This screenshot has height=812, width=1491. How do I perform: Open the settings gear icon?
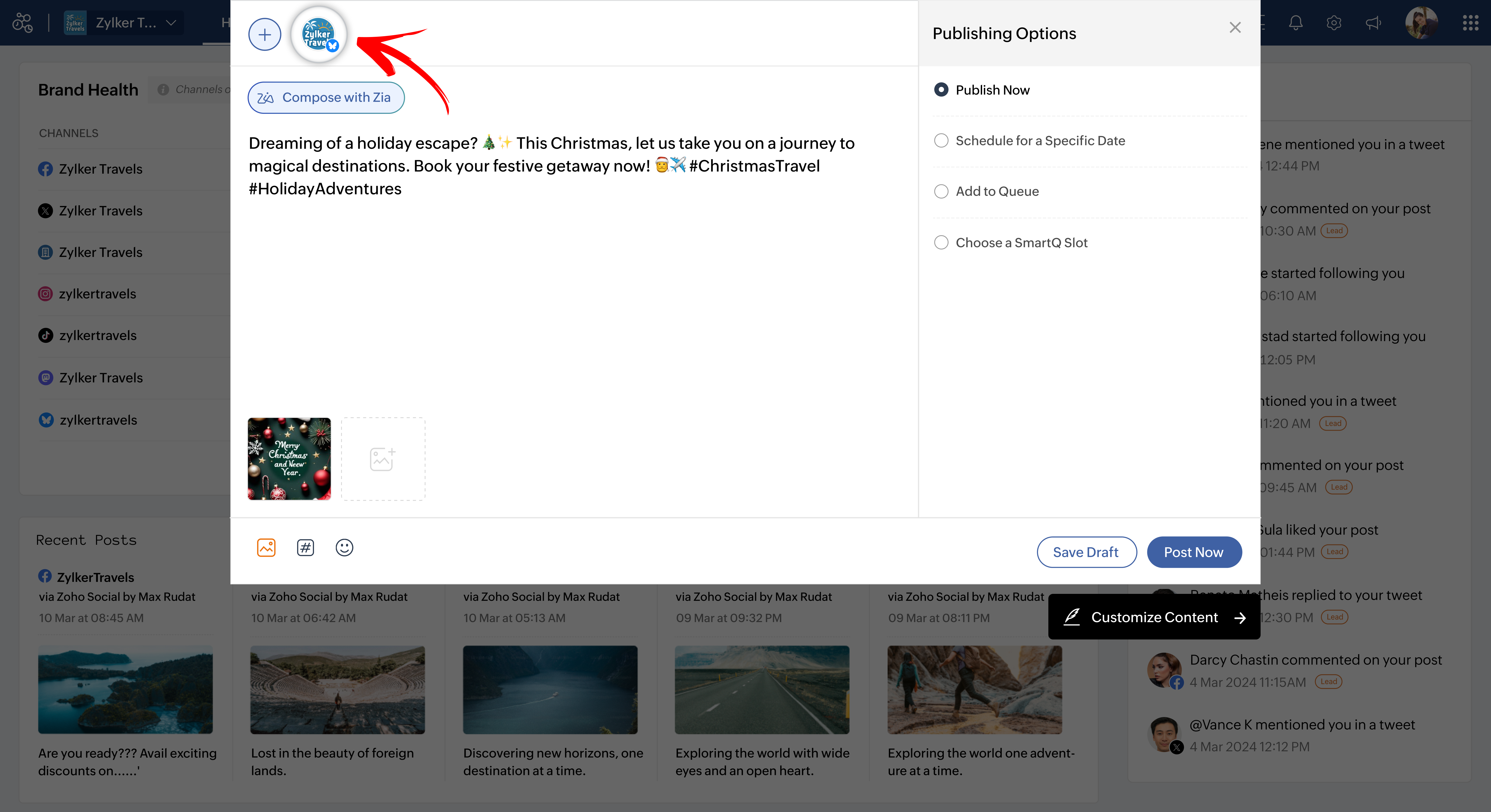coord(1334,23)
